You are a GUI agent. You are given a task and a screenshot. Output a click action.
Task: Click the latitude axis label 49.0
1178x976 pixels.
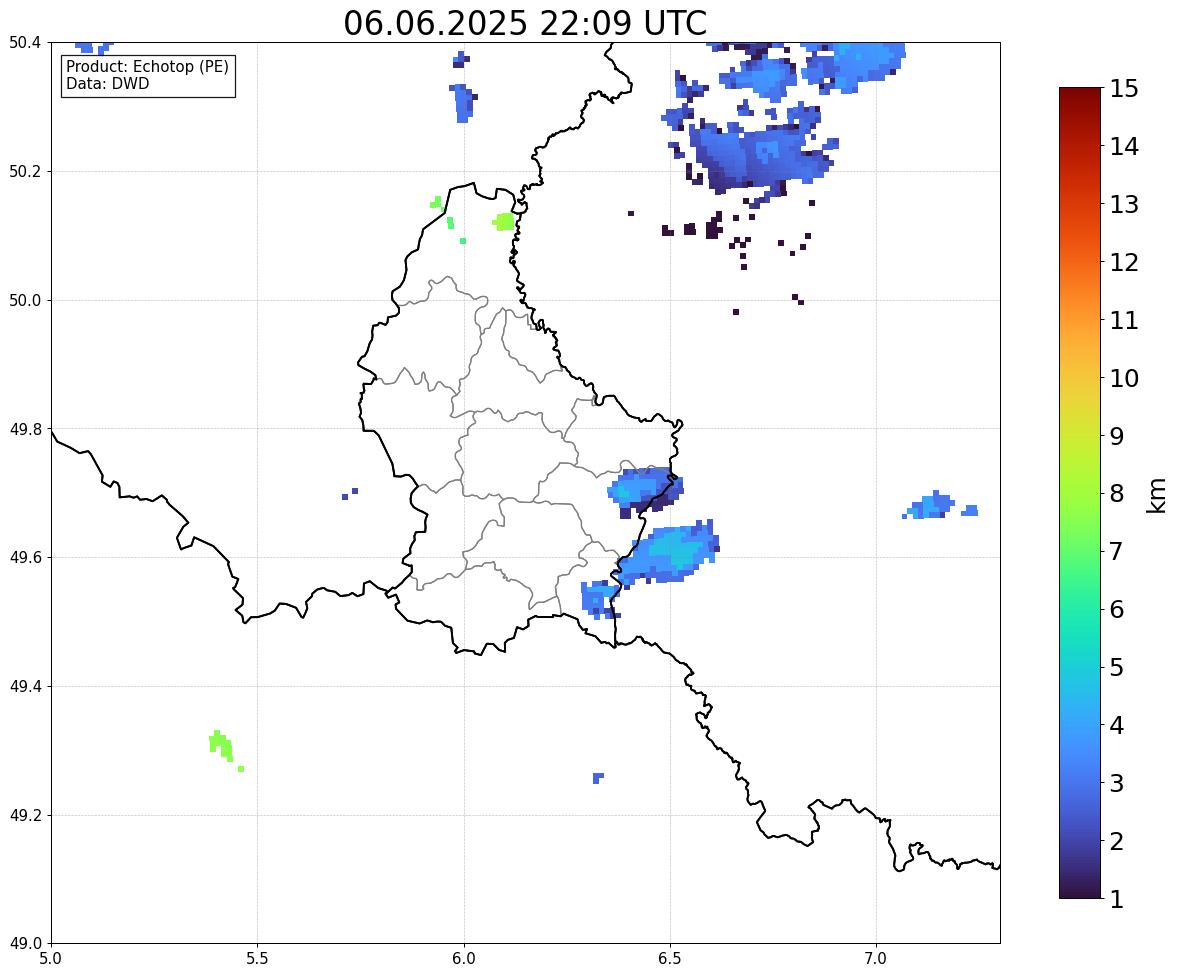(25, 944)
